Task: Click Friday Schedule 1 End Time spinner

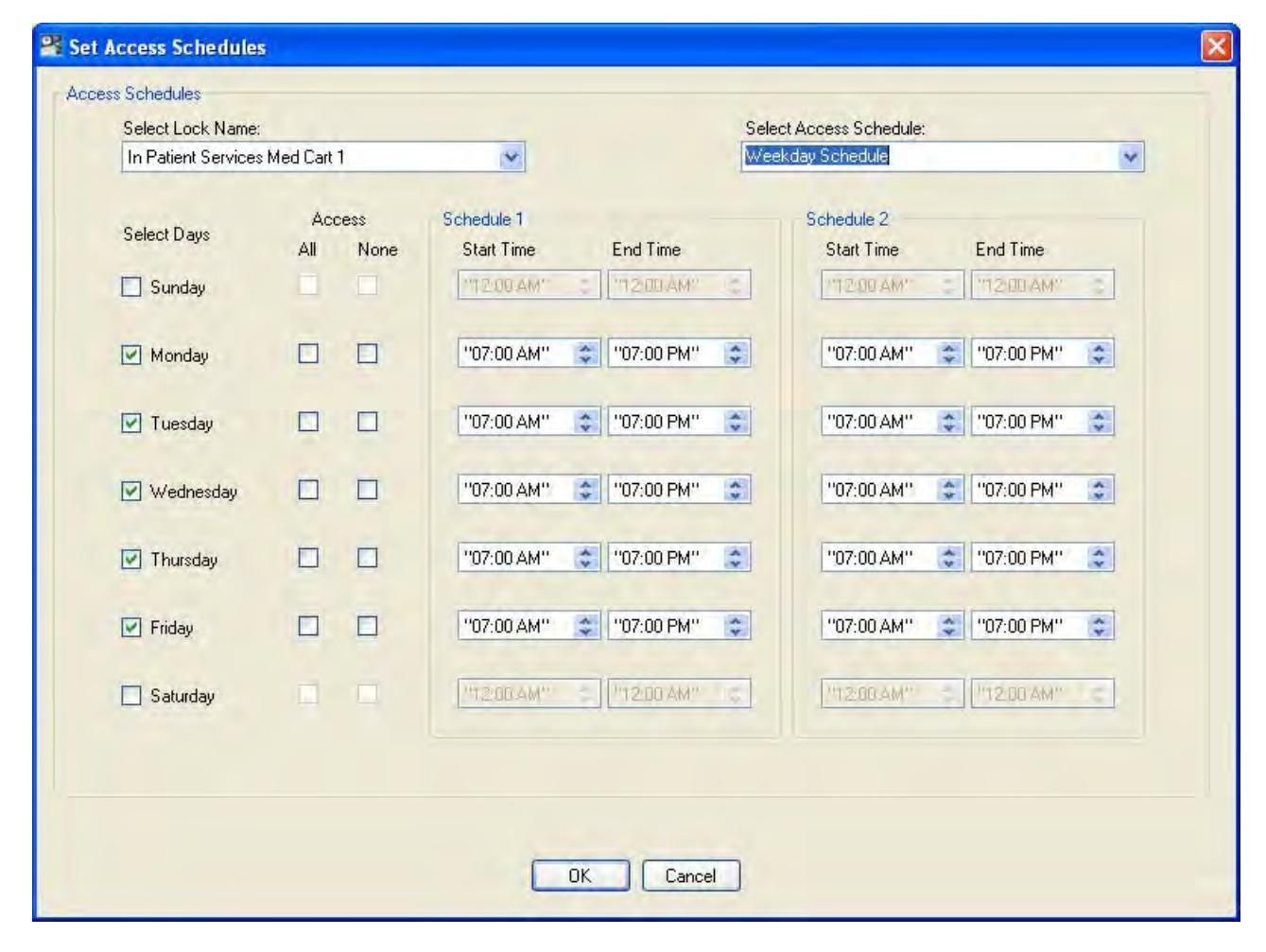Action: (x=737, y=626)
